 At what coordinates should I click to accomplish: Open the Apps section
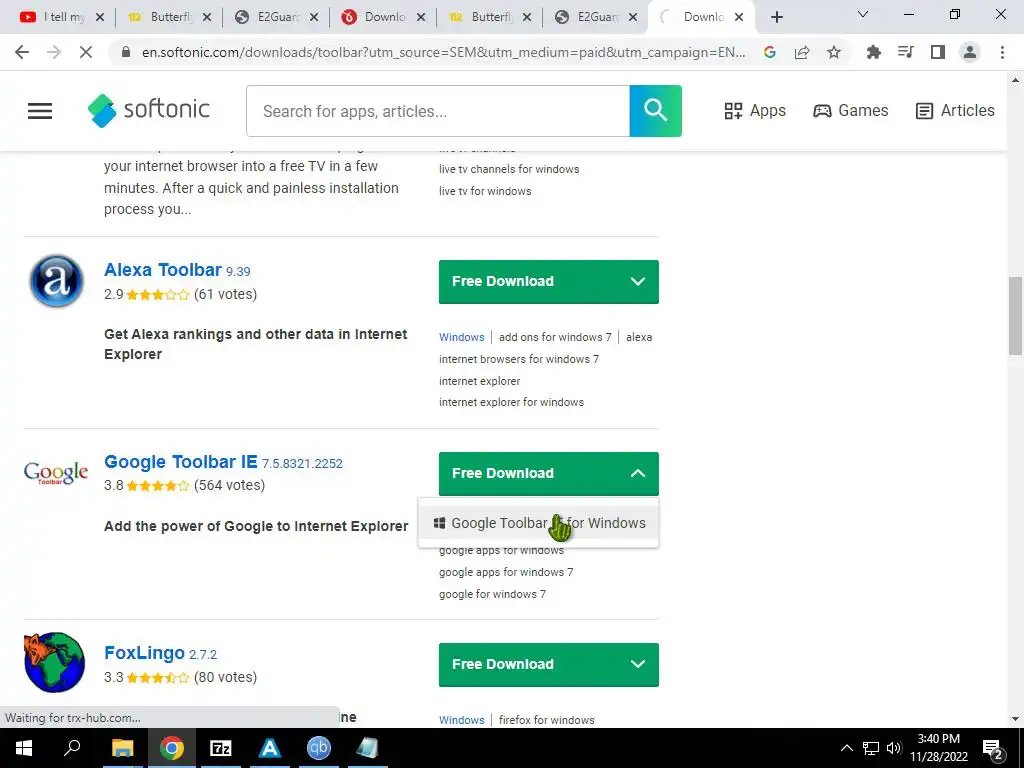(x=755, y=110)
